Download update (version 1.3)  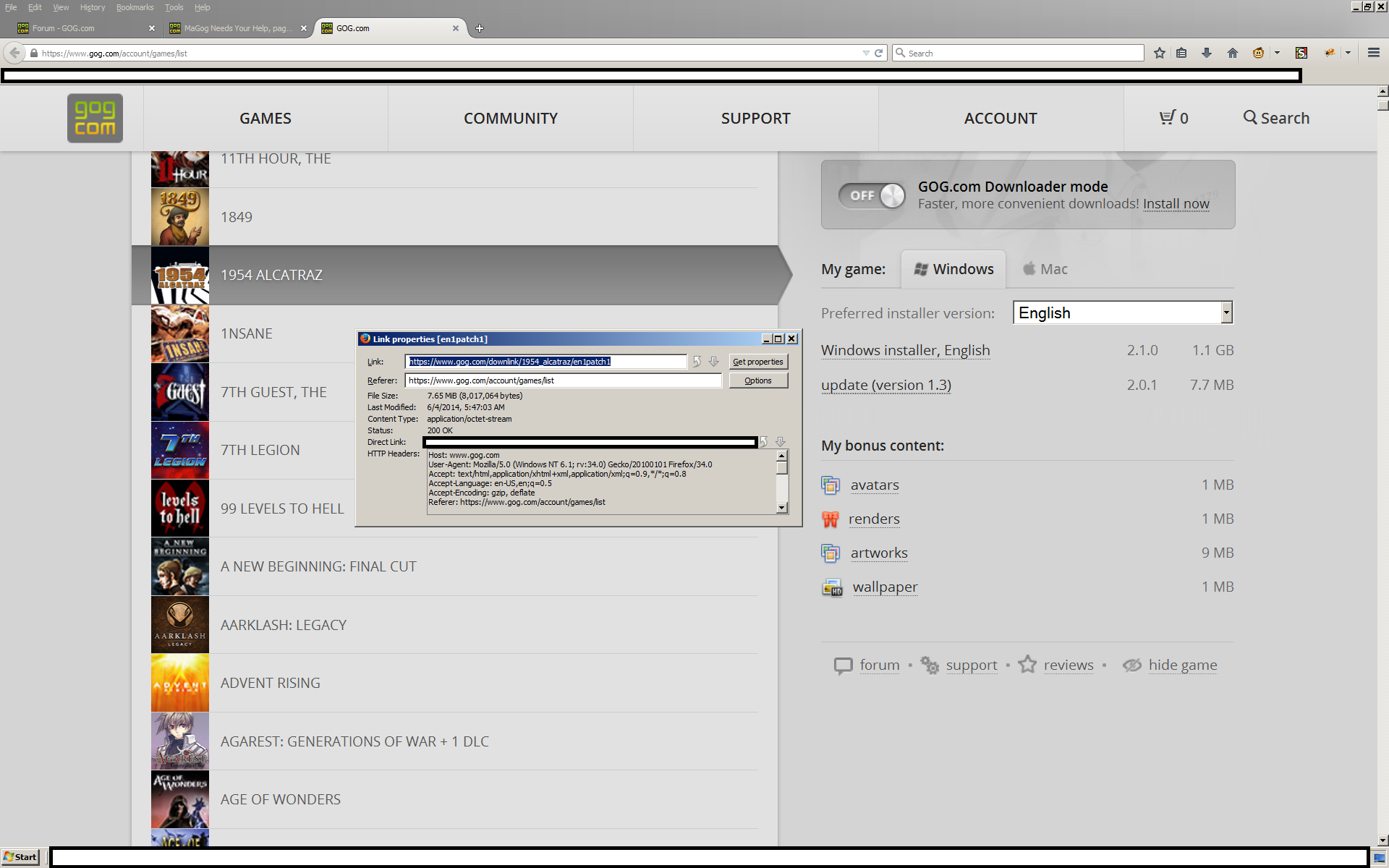point(885,385)
